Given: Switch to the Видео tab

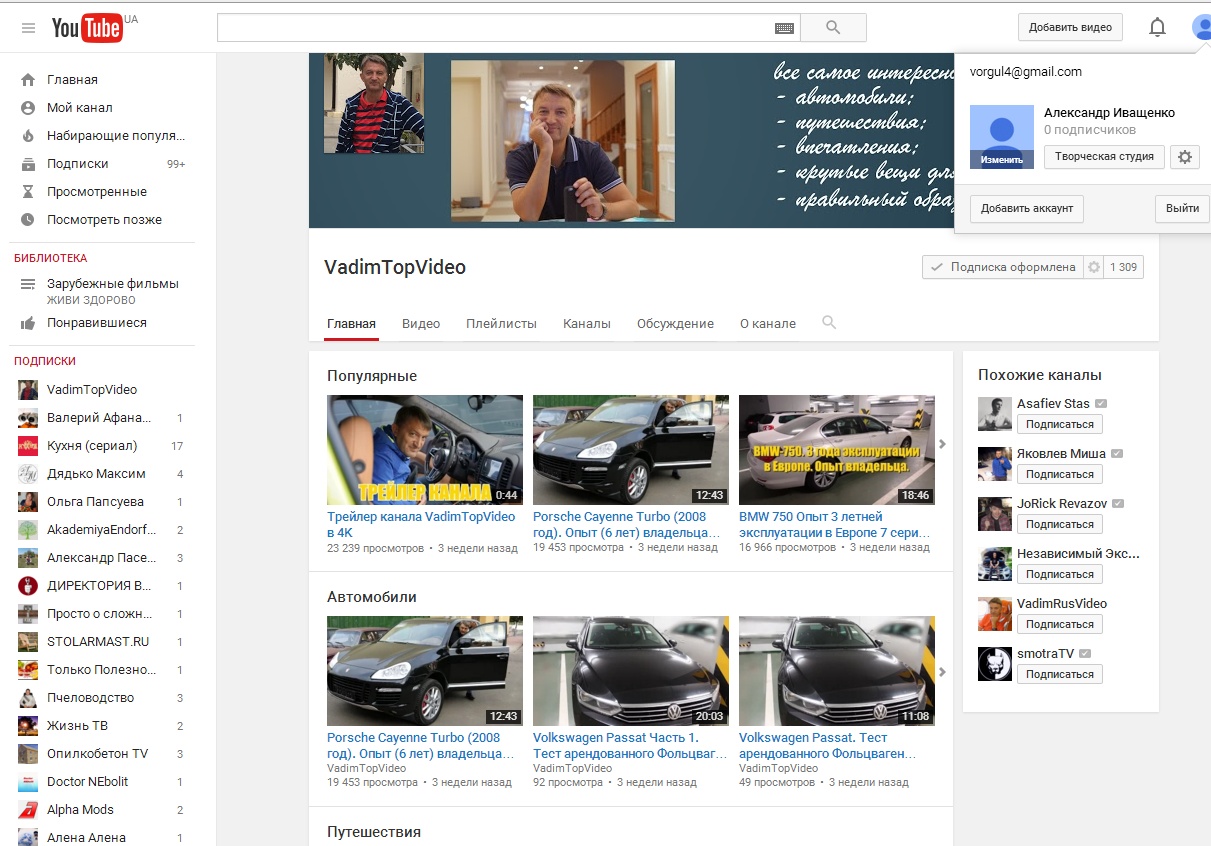Looking at the screenshot, I should coord(421,324).
